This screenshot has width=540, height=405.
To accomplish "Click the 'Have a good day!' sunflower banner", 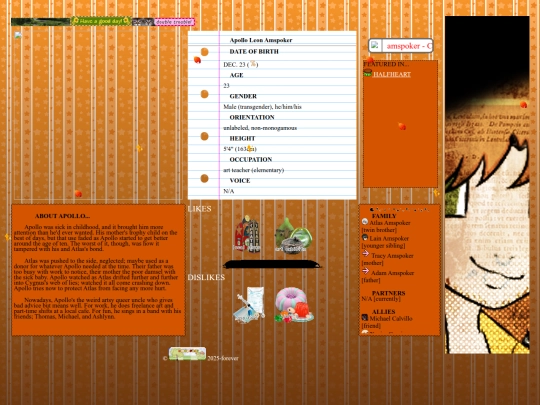I will pos(101,21).
